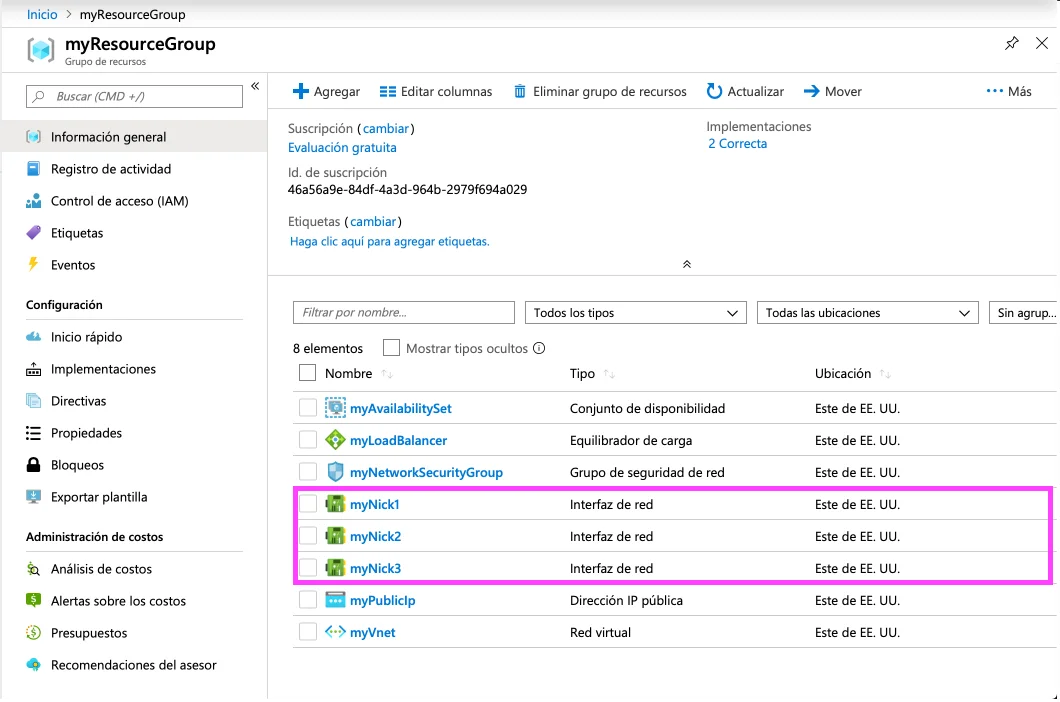Collapse the sidebar with the double chevron
Image resolution: width=1060 pixels, height=702 pixels.
click(x=255, y=86)
